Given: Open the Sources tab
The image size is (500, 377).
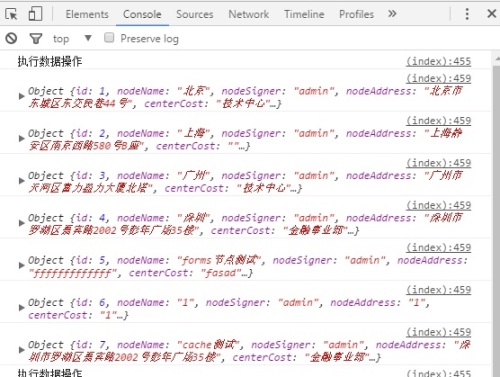Looking at the screenshot, I should click(195, 14).
